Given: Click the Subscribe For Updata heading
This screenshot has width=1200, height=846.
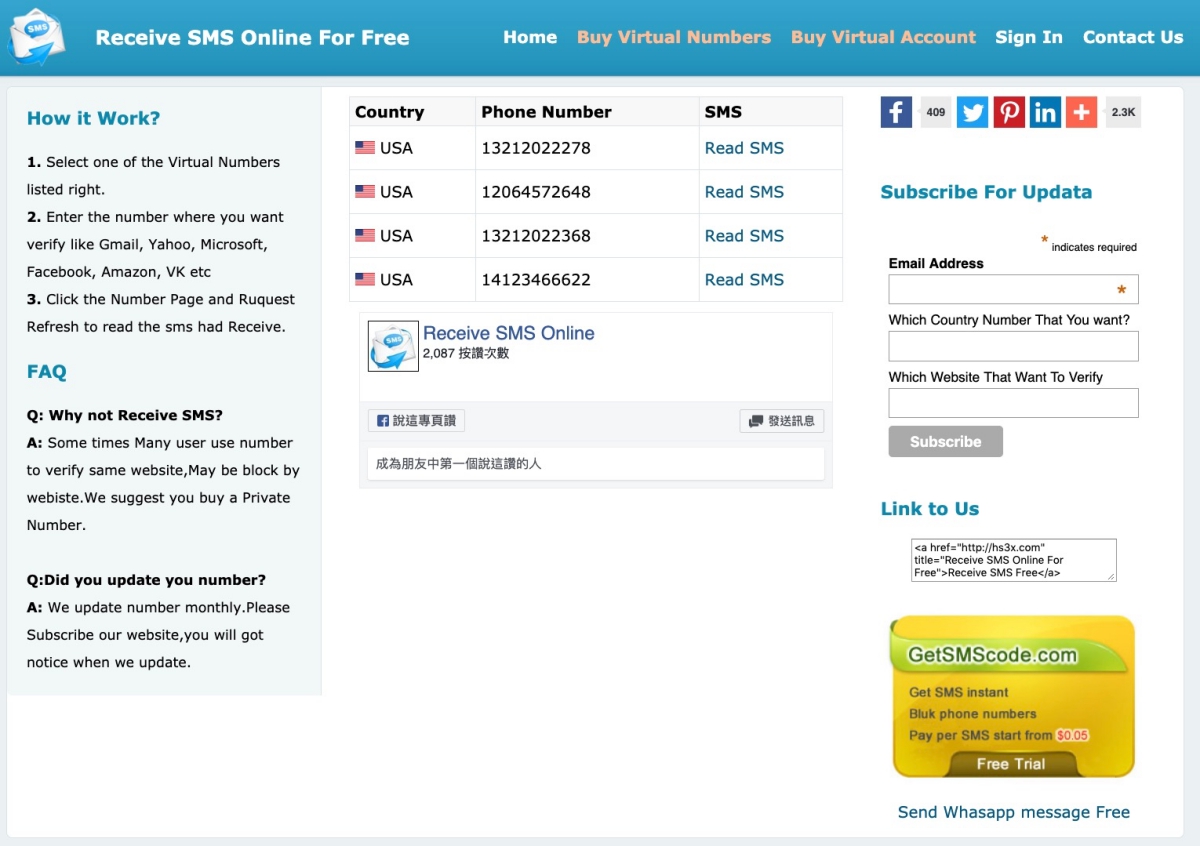Looking at the screenshot, I should 986,192.
